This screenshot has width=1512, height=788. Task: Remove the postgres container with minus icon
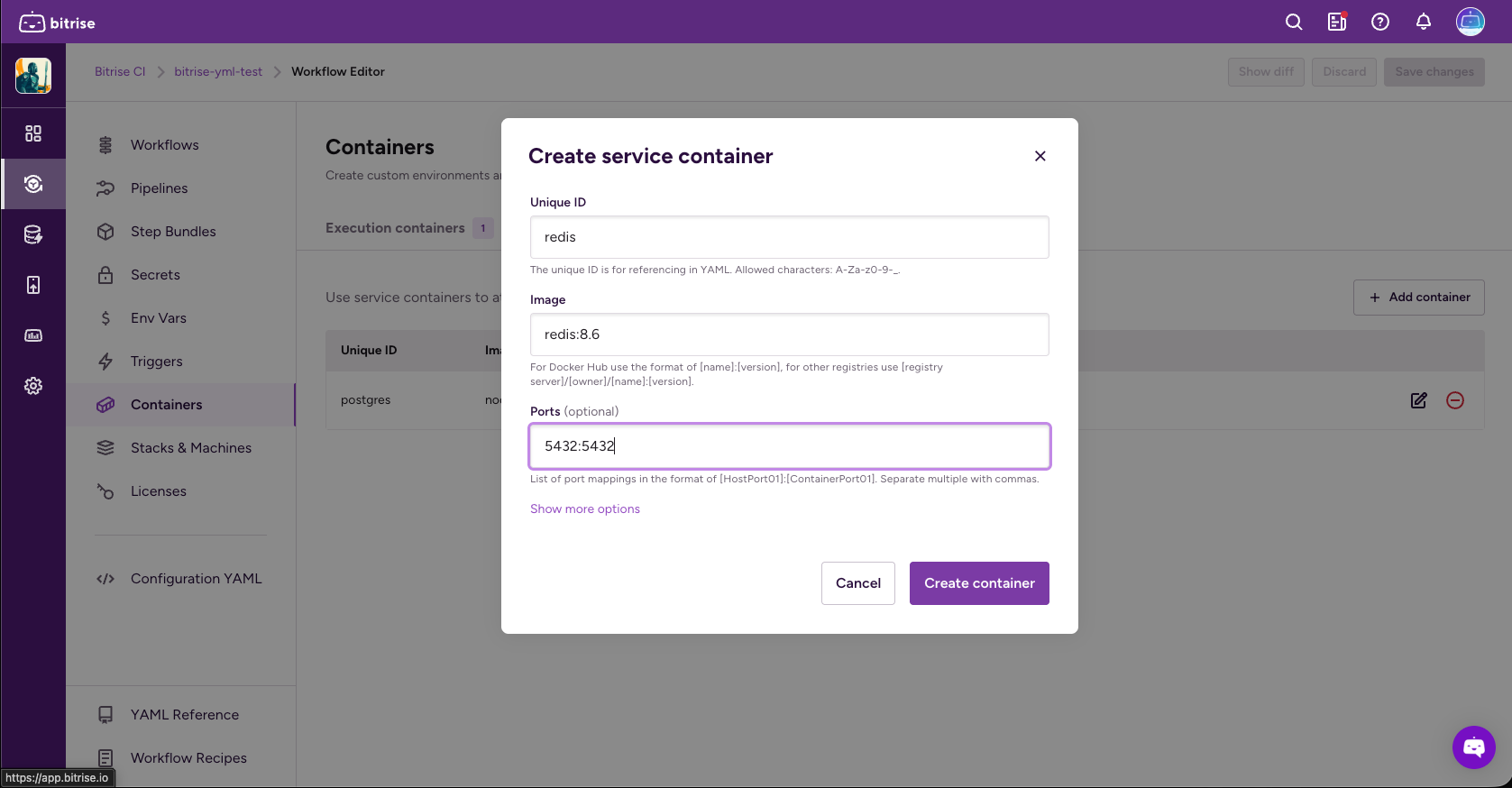pos(1455,400)
